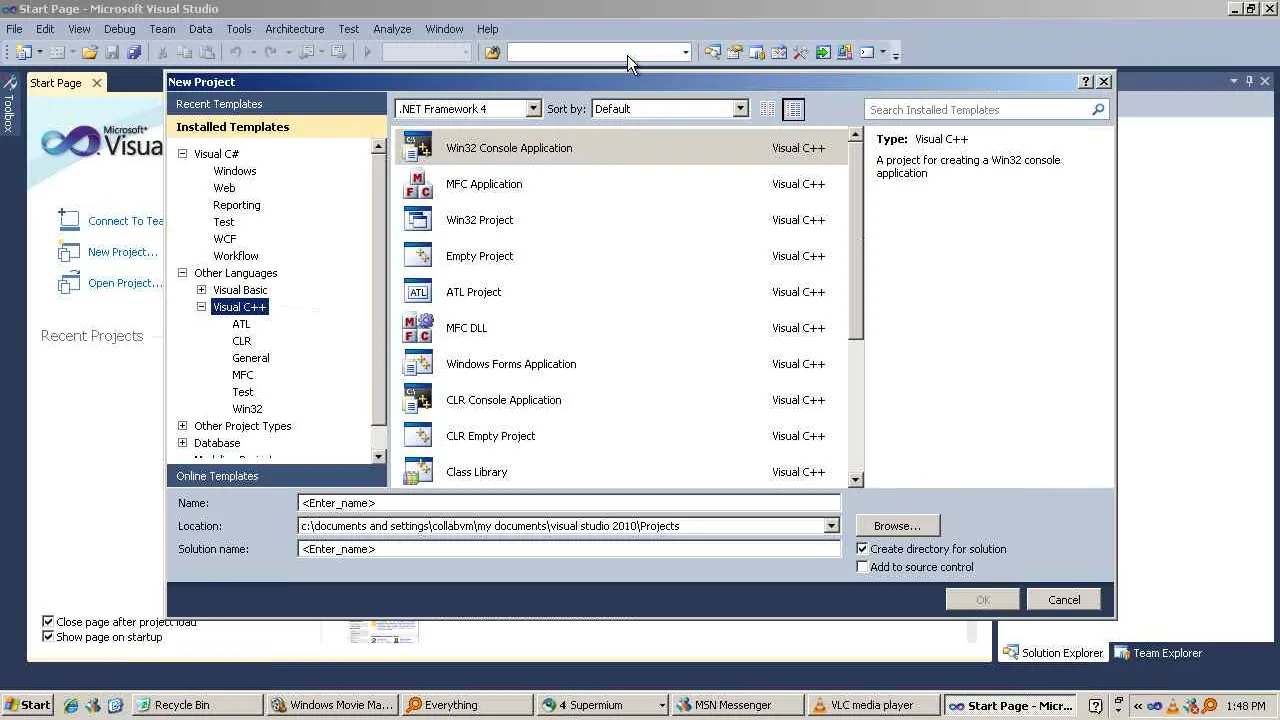Open the Debug menu
The image size is (1280, 720).
pyautogui.click(x=119, y=29)
